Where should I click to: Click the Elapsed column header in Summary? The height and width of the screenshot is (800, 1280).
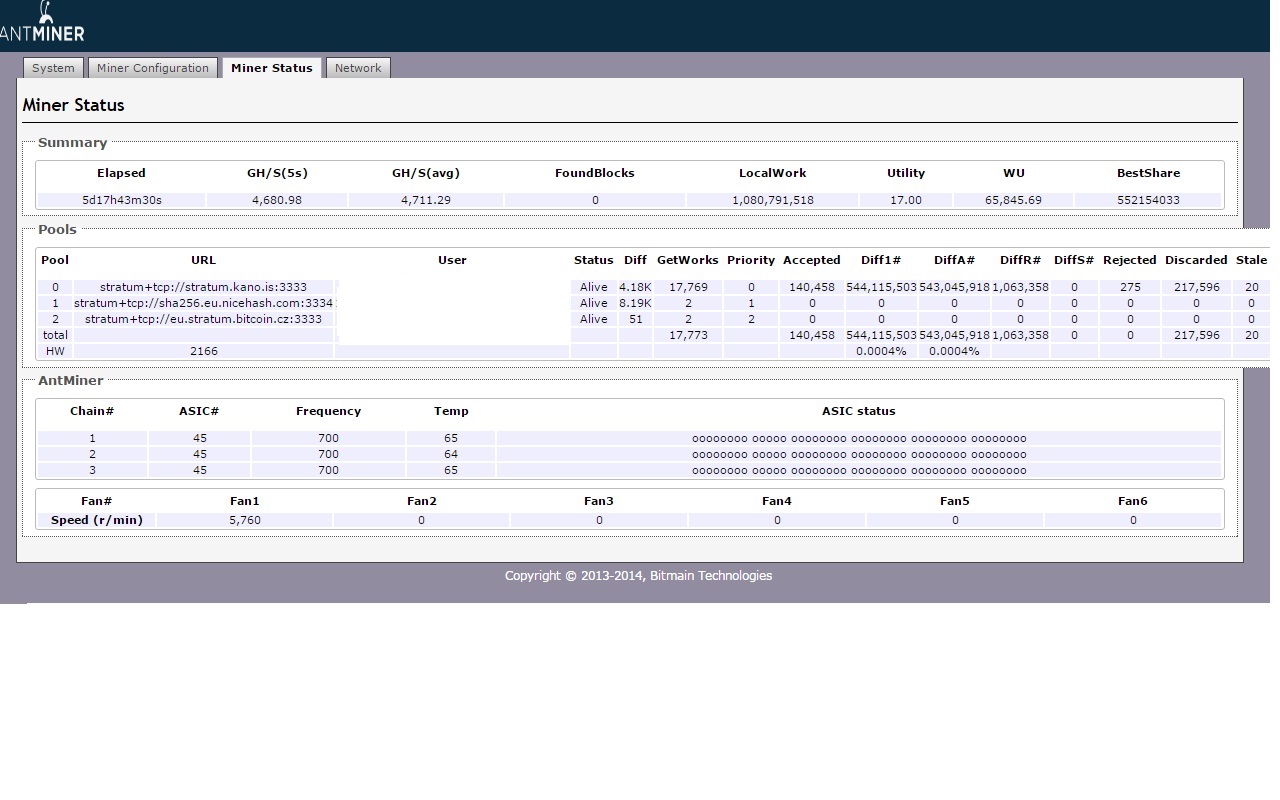[121, 173]
